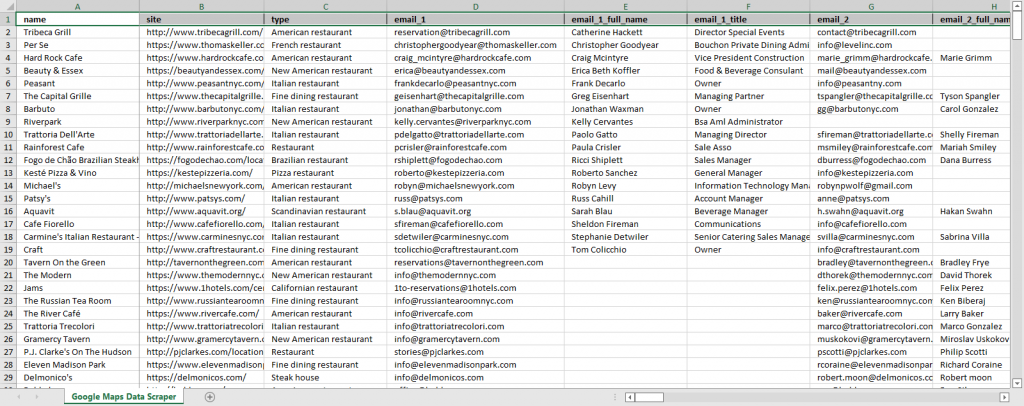
Task: Select column A header
Action: pyautogui.click(x=79, y=6)
